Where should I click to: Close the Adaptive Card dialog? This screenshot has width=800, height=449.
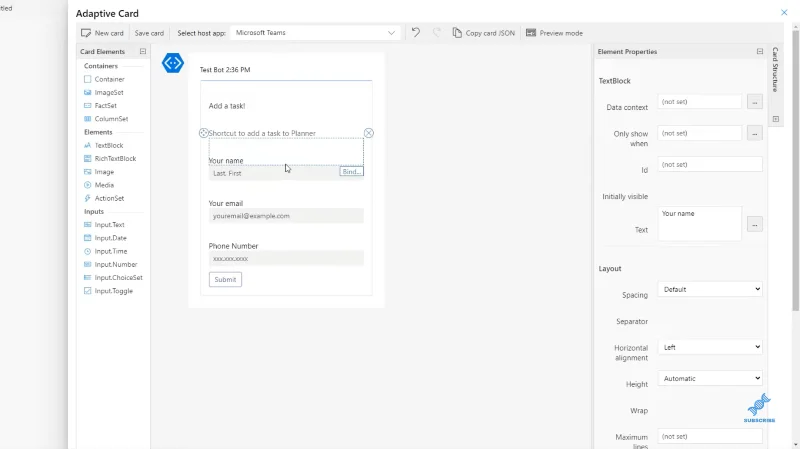point(784,12)
